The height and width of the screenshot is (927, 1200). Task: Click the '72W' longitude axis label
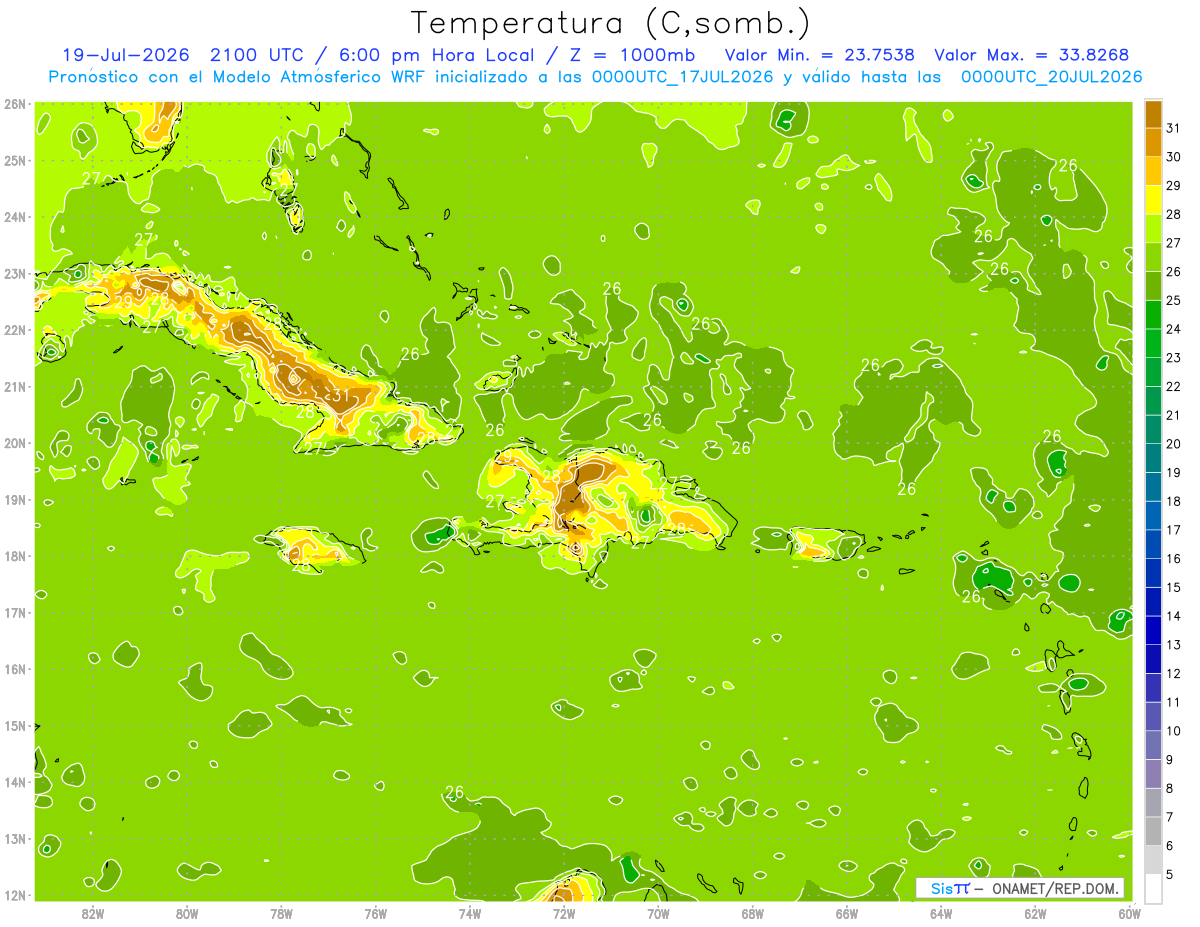coord(564,912)
